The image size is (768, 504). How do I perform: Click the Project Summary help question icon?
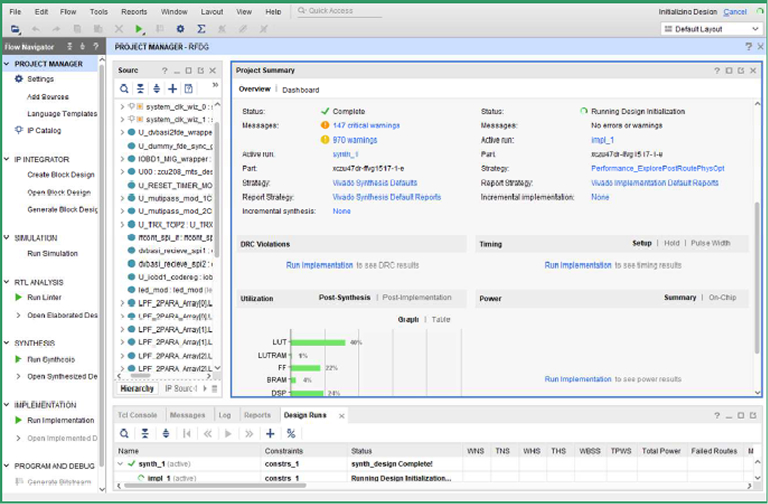click(x=717, y=71)
